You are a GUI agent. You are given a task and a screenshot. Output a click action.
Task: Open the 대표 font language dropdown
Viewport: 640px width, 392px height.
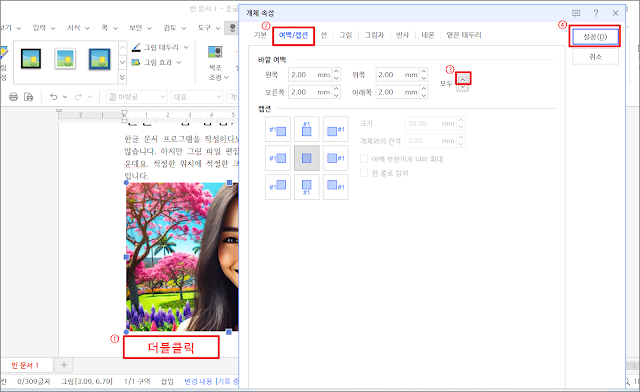(198, 97)
